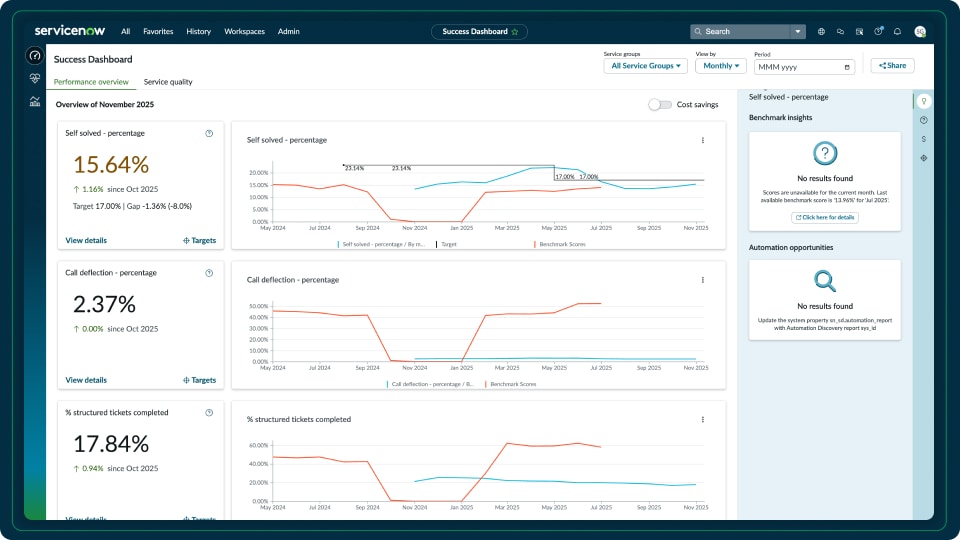Click the heartbeat health icon in left sidebar
The width and height of the screenshot is (960, 540).
[35, 78]
